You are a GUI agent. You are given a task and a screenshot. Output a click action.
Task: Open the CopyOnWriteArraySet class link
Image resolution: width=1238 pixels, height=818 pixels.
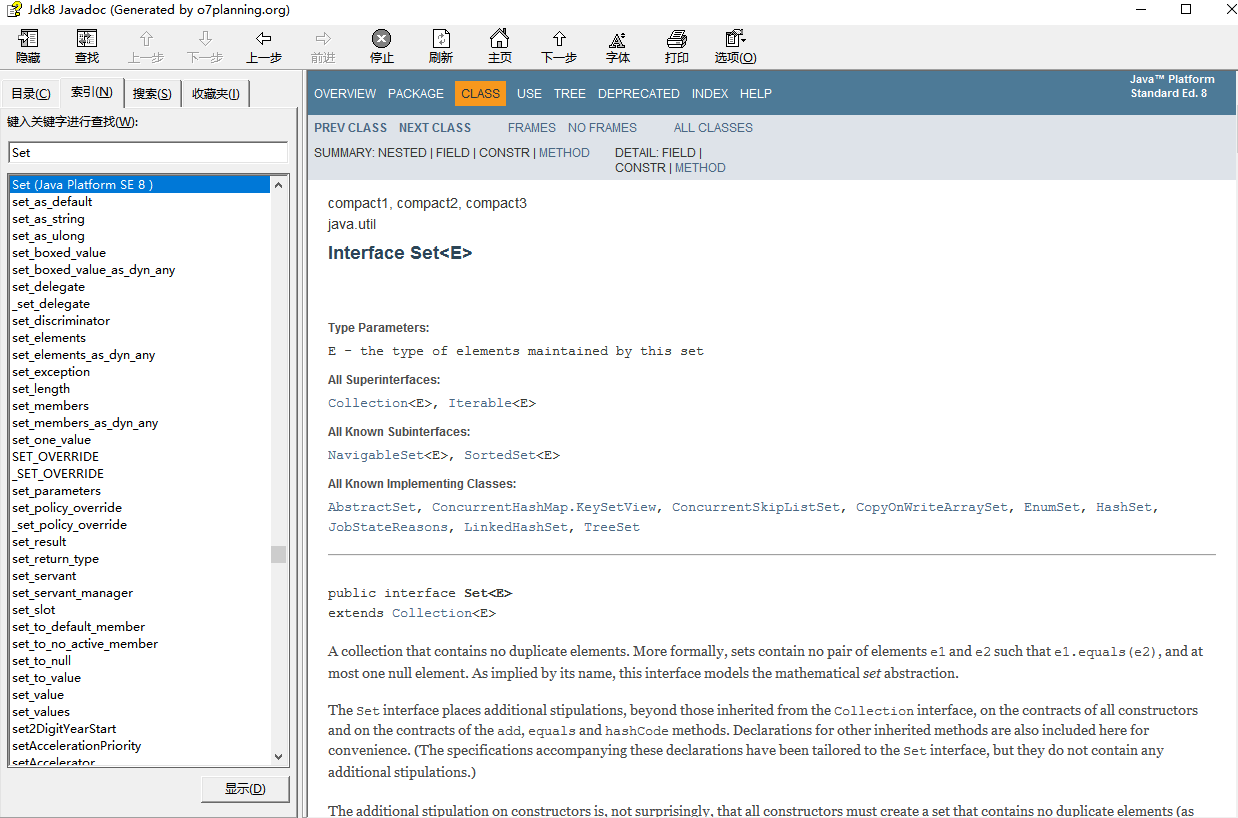[932, 507]
